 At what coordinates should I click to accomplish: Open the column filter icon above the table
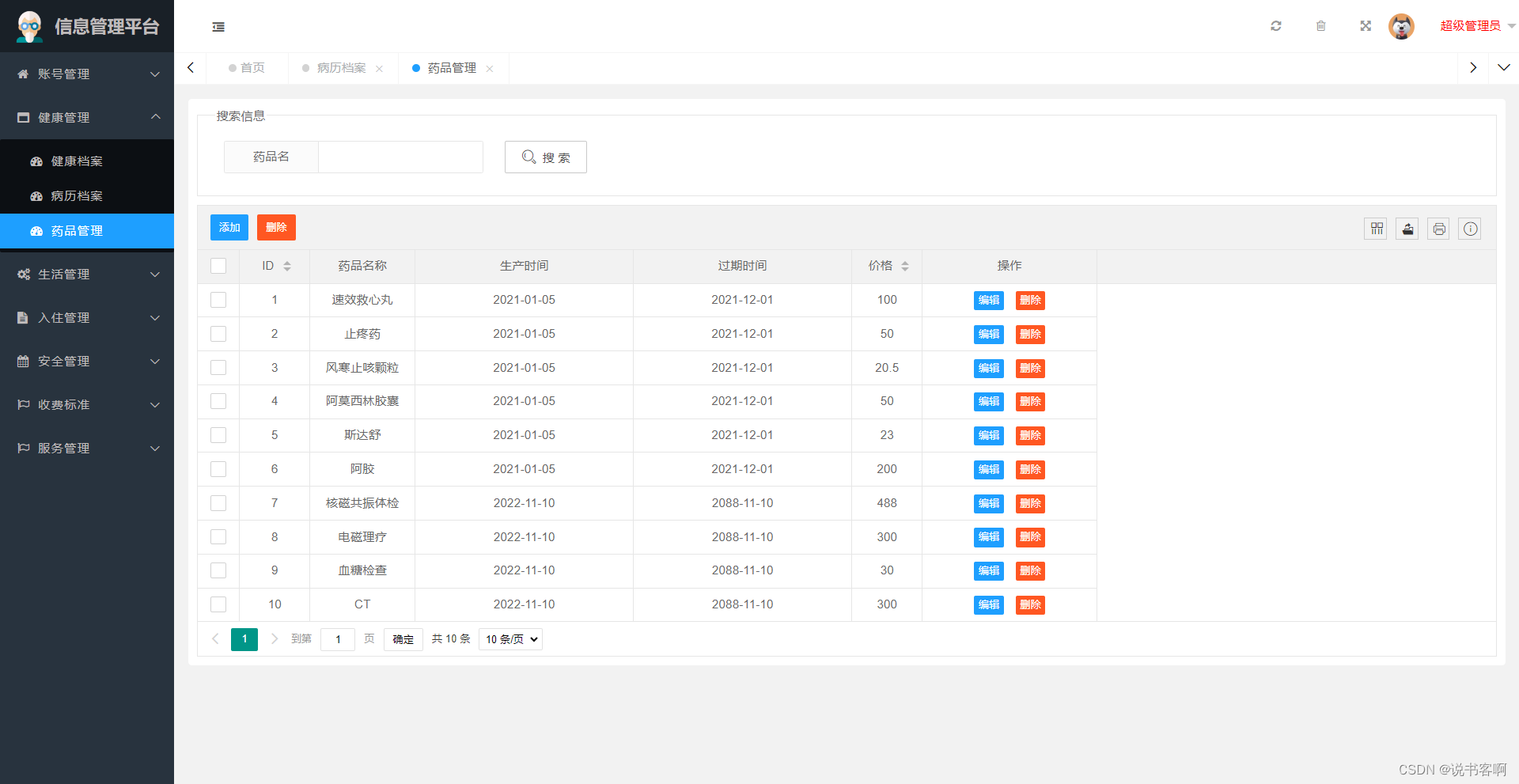(x=1377, y=229)
